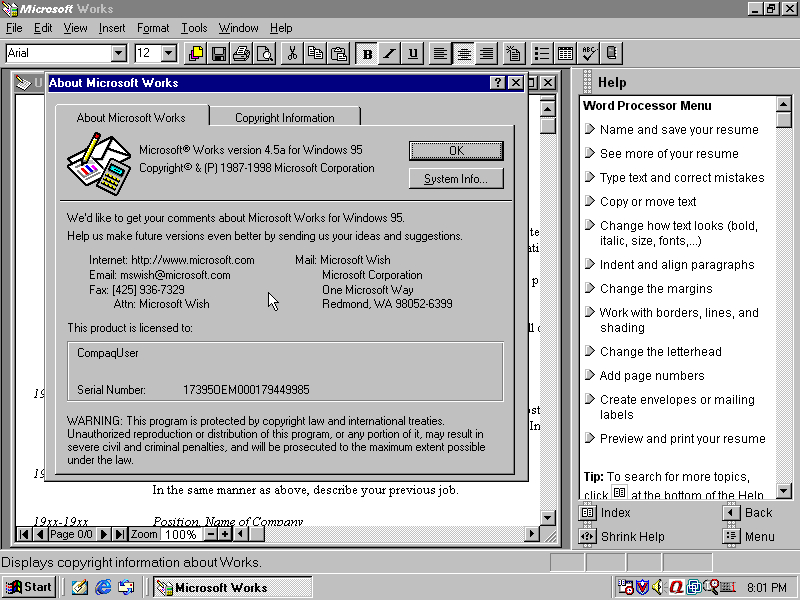
Task: Click the System Info button
Action: (x=456, y=179)
